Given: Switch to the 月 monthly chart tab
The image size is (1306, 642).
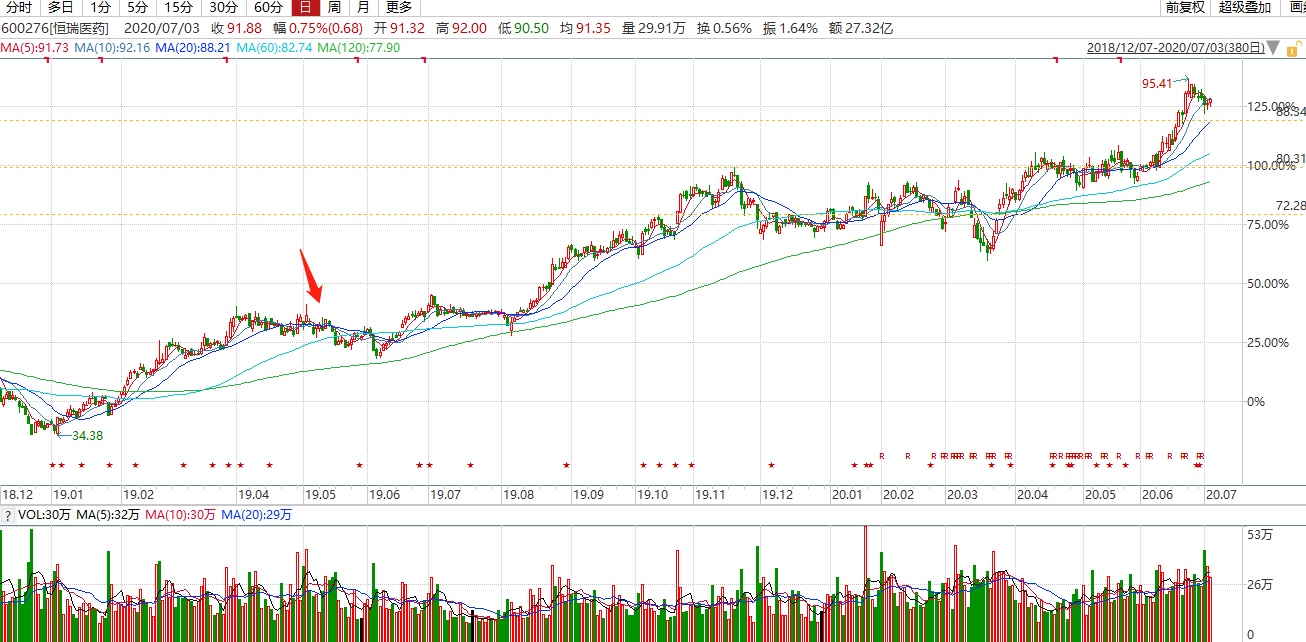Looking at the screenshot, I should click(x=363, y=7).
